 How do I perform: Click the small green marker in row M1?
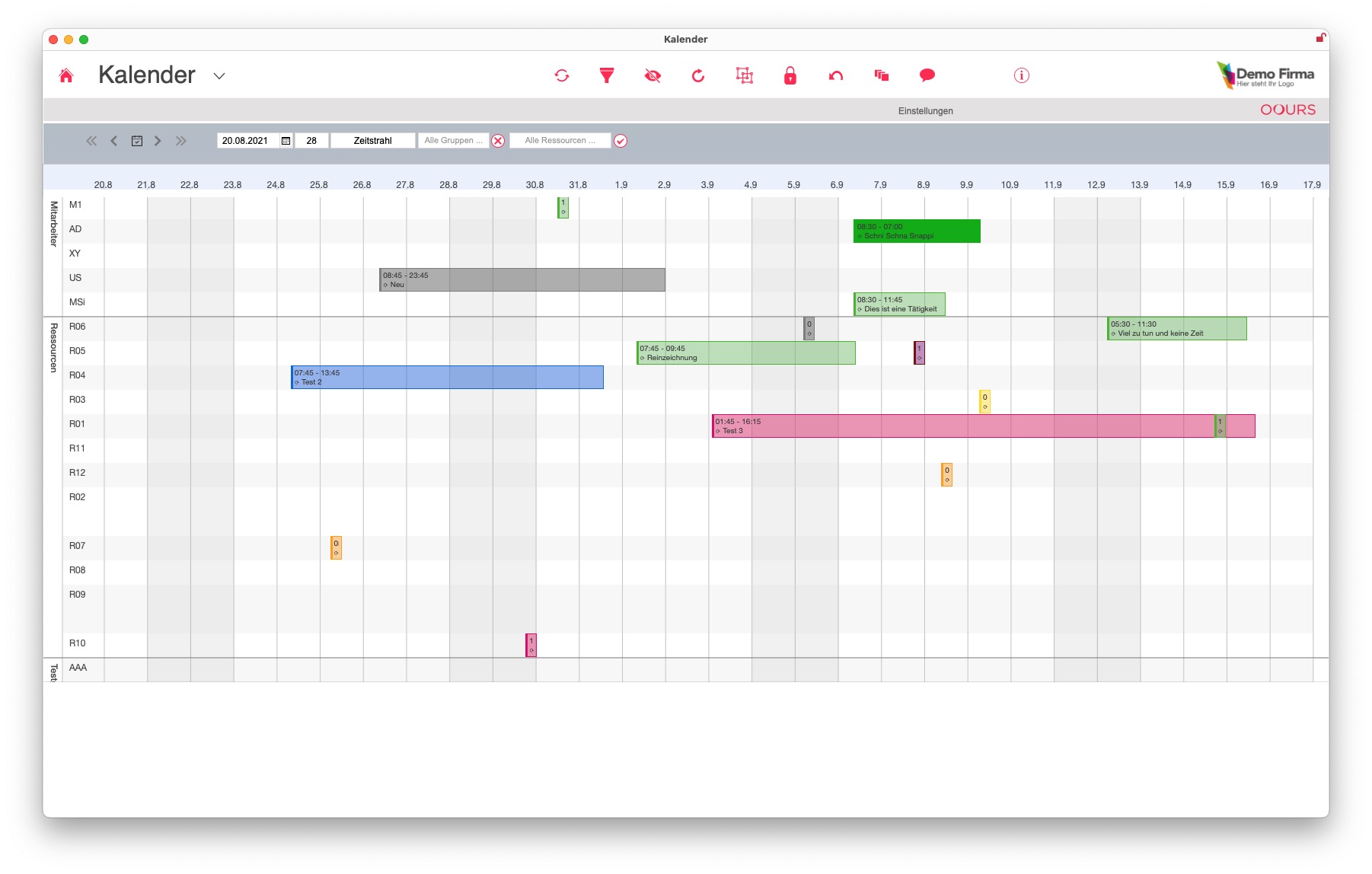point(563,207)
